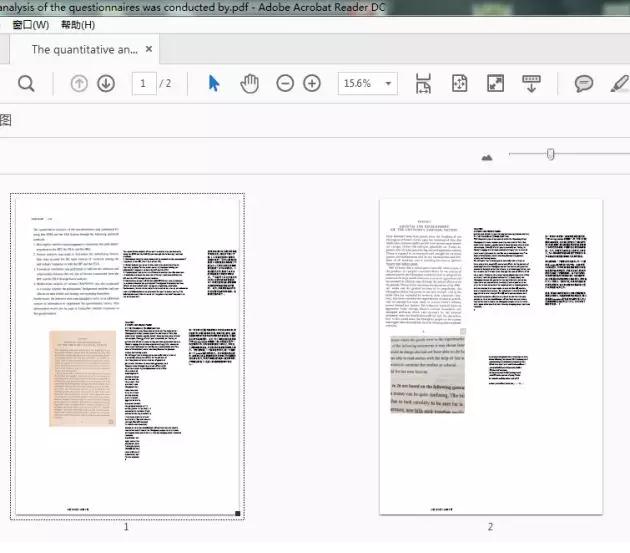Select the highlighter pen tool
This screenshot has height=553, width=630.
click(620, 84)
